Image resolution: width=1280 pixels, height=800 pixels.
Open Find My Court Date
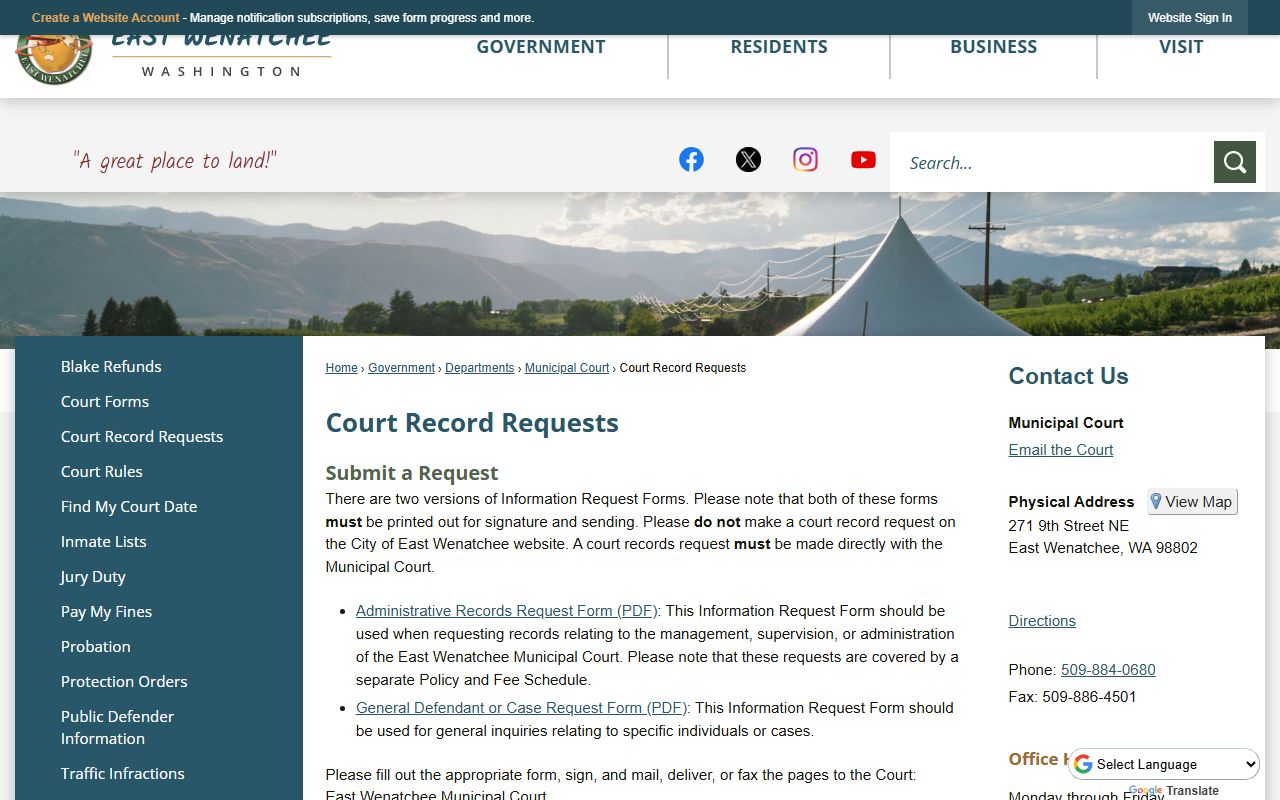point(129,506)
